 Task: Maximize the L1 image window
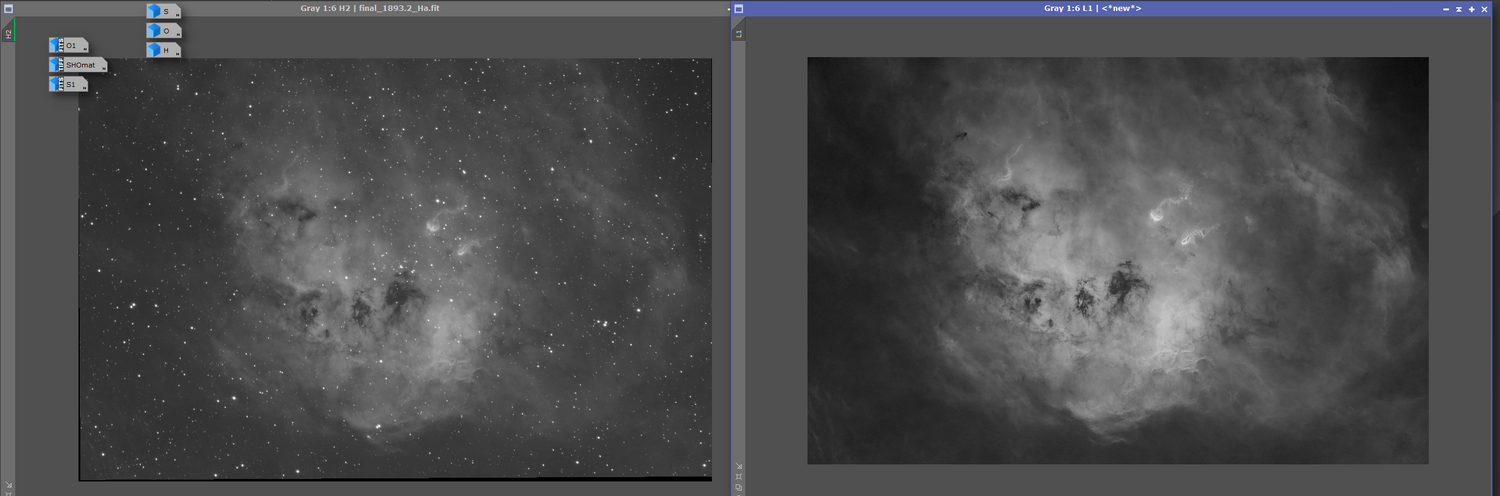coord(1472,8)
